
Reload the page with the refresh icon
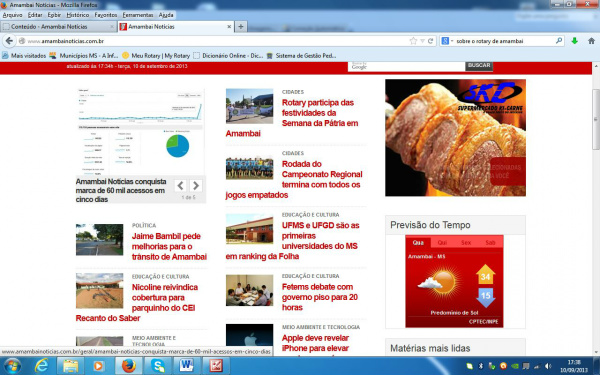(431, 41)
